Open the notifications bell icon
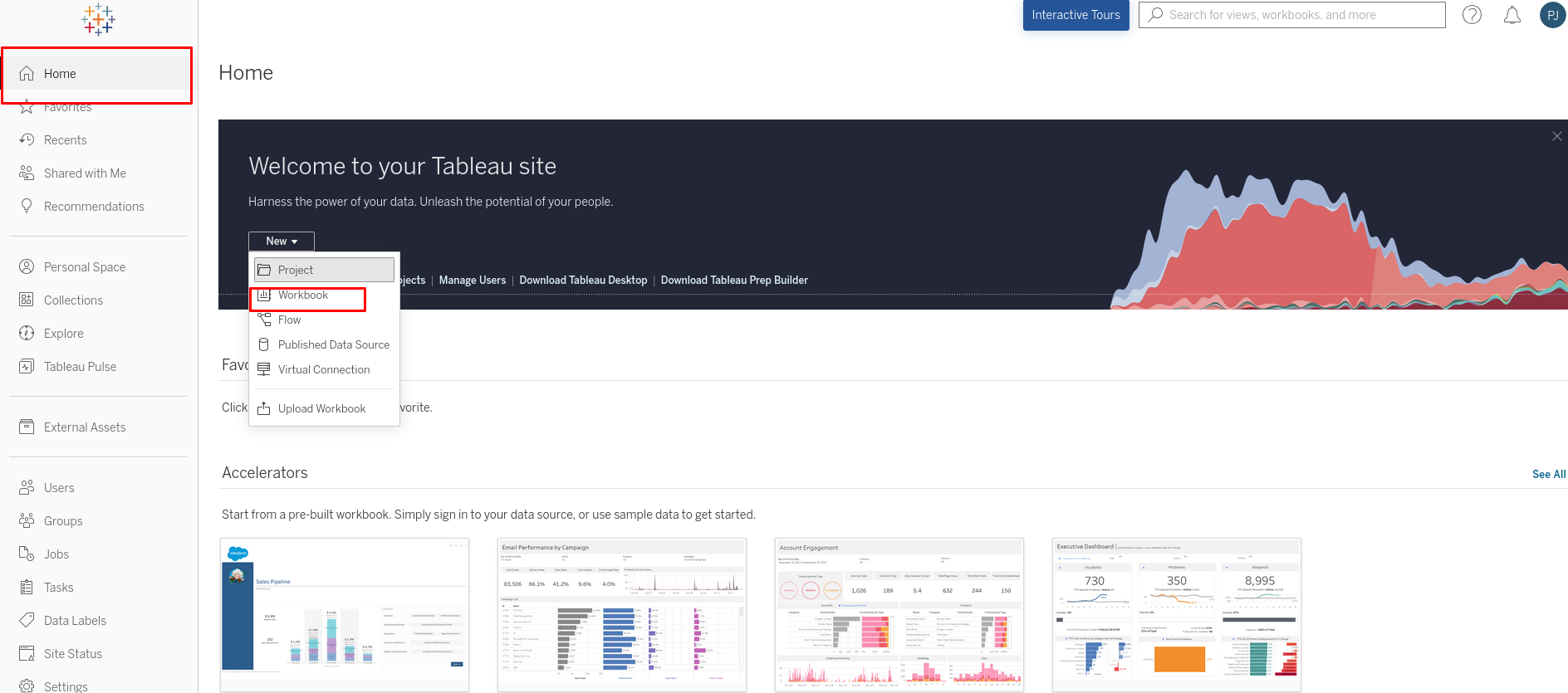Image resolution: width=1568 pixels, height=693 pixels. pyautogui.click(x=1512, y=15)
